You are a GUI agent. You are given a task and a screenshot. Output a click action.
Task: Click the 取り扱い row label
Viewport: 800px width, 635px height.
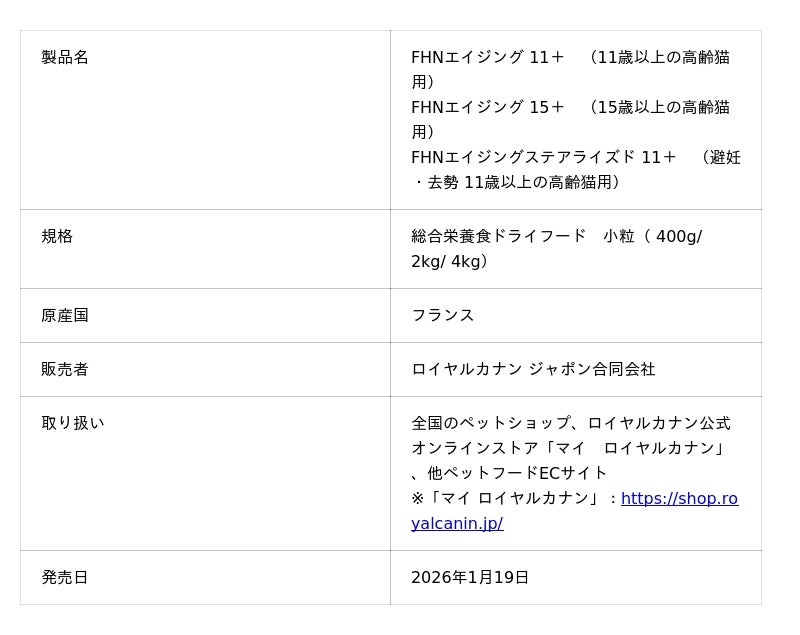pyautogui.click(x=73, y=424)
